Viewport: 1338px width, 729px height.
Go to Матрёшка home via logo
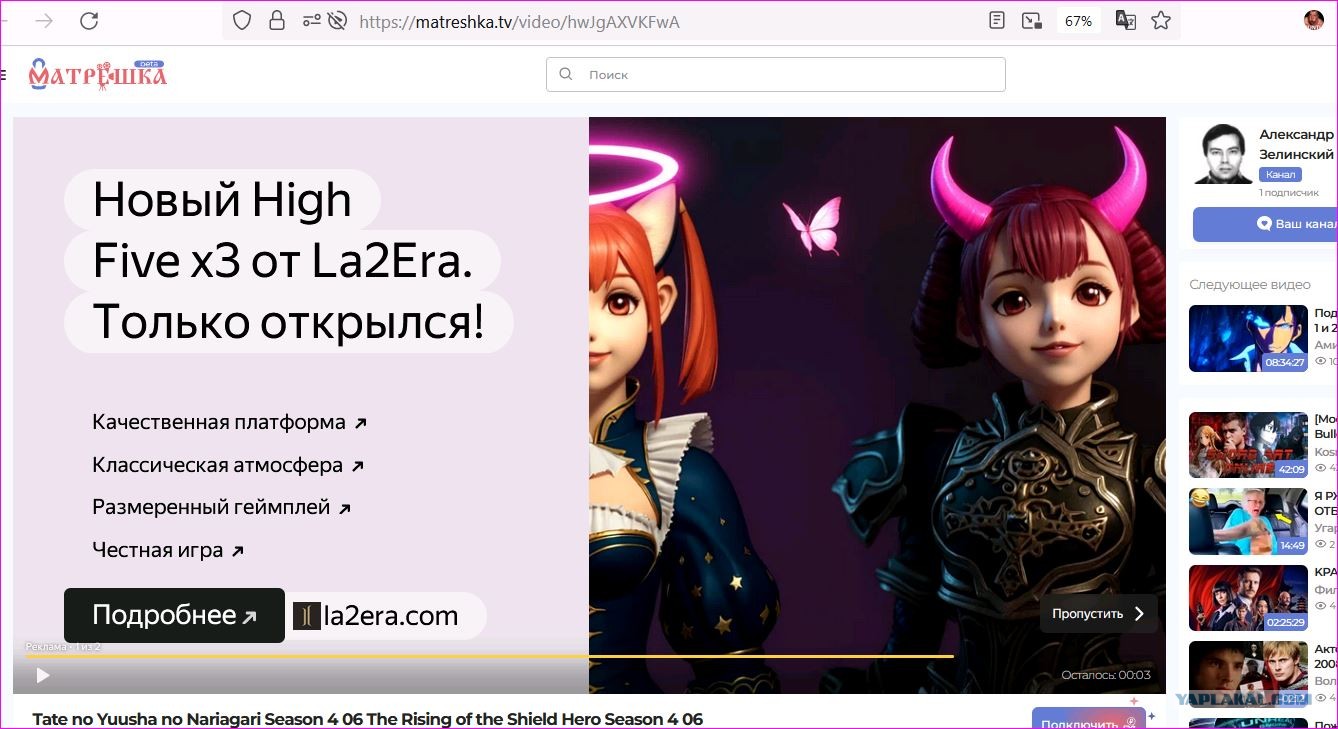click(x=97, y=75)
